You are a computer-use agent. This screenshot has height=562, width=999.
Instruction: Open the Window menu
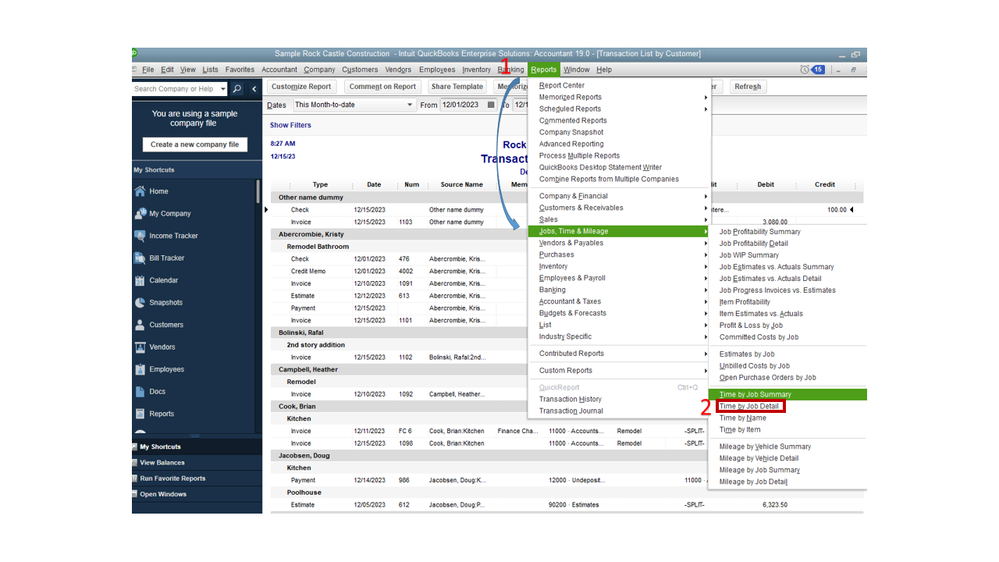tap(577, 69)
